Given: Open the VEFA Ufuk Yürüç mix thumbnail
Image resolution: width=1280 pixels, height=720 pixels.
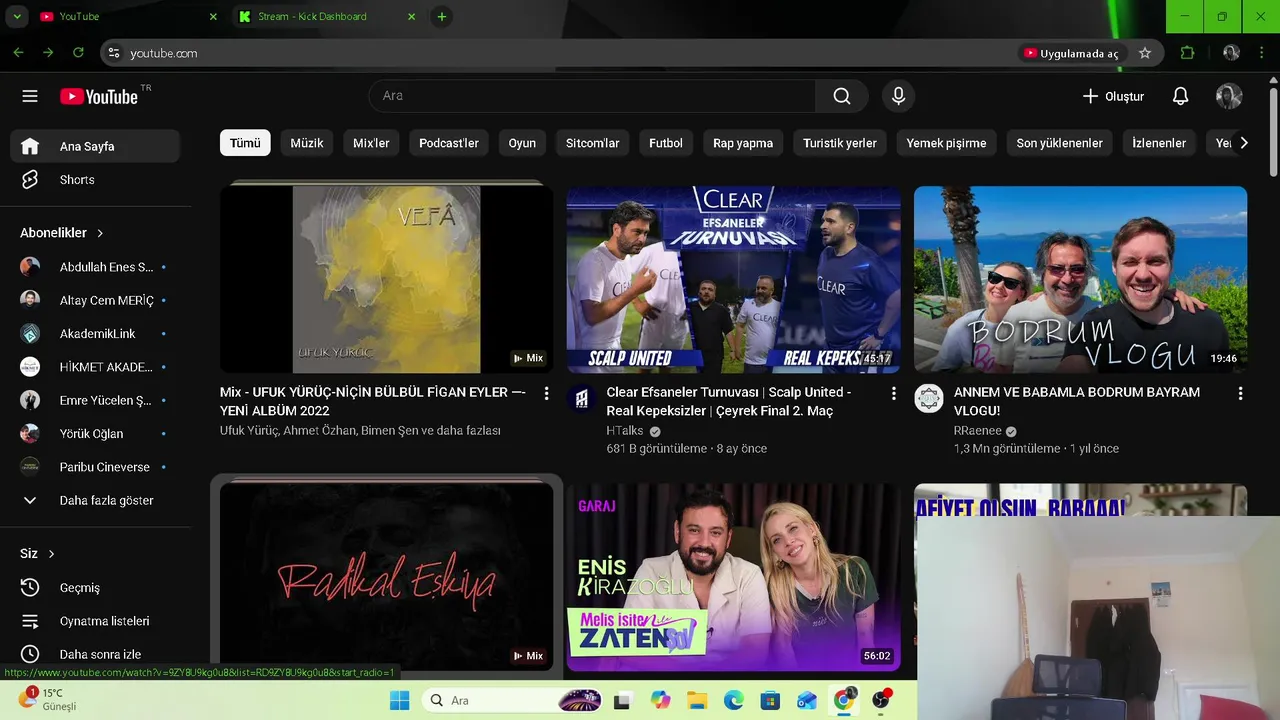Looking at the screenshot, I should 386,279.
